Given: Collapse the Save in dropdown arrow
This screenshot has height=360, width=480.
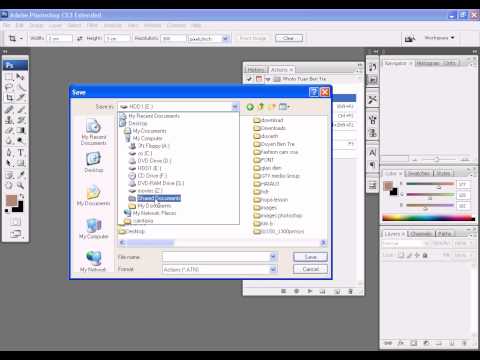Looking at the screenshot, I should [235, 107].
